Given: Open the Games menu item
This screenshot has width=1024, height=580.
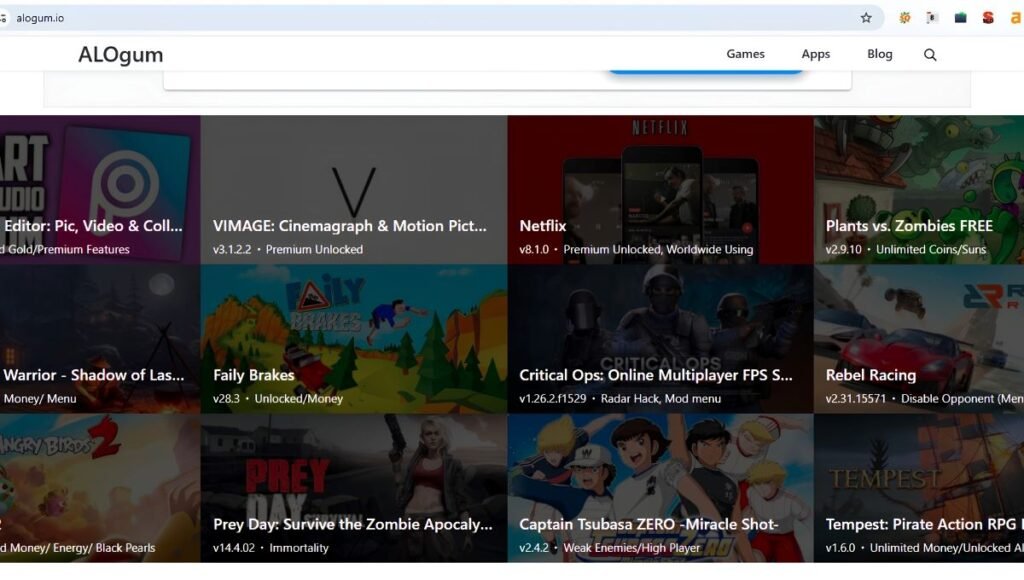Looking at the screenshot, I should (x=745, y=54).
